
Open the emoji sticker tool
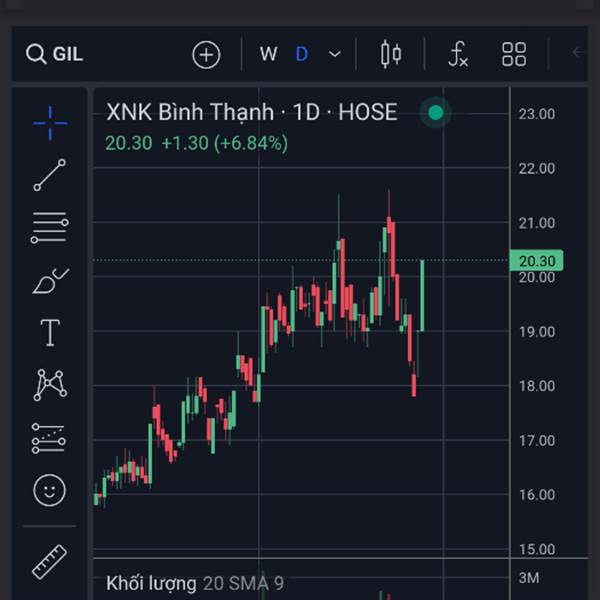click(49, 490)
